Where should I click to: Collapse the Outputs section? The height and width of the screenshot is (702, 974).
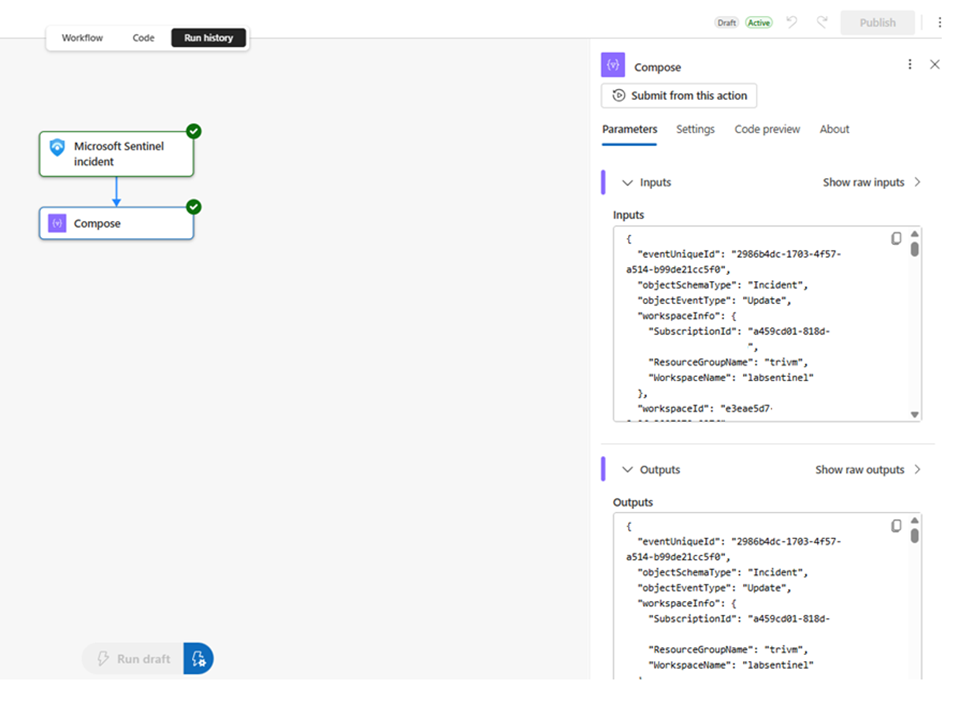[x=627, y=470]
